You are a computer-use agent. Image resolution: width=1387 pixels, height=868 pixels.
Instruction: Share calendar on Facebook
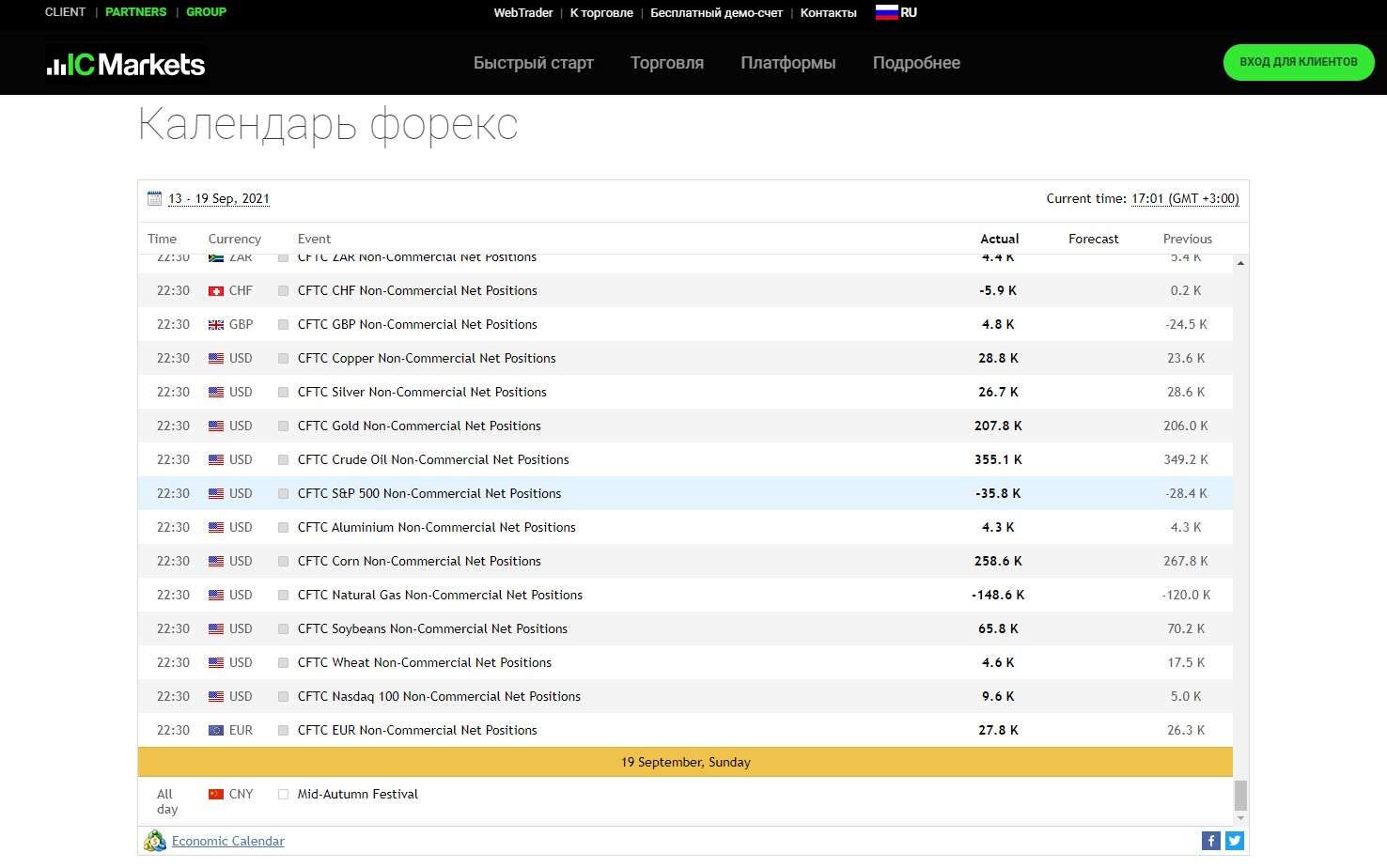pyautogui.click(x=1210, y=841)
